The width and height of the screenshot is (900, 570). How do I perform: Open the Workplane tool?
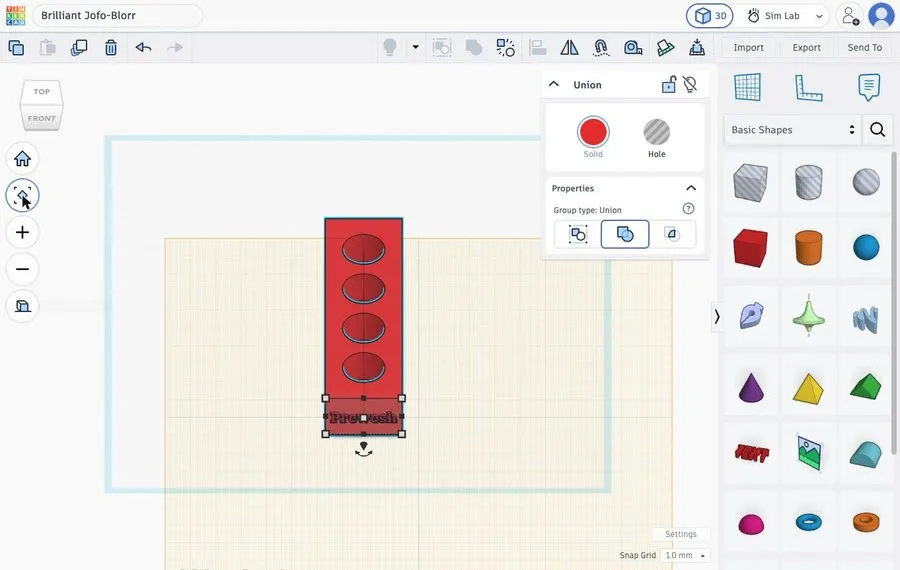pos(747,88)
